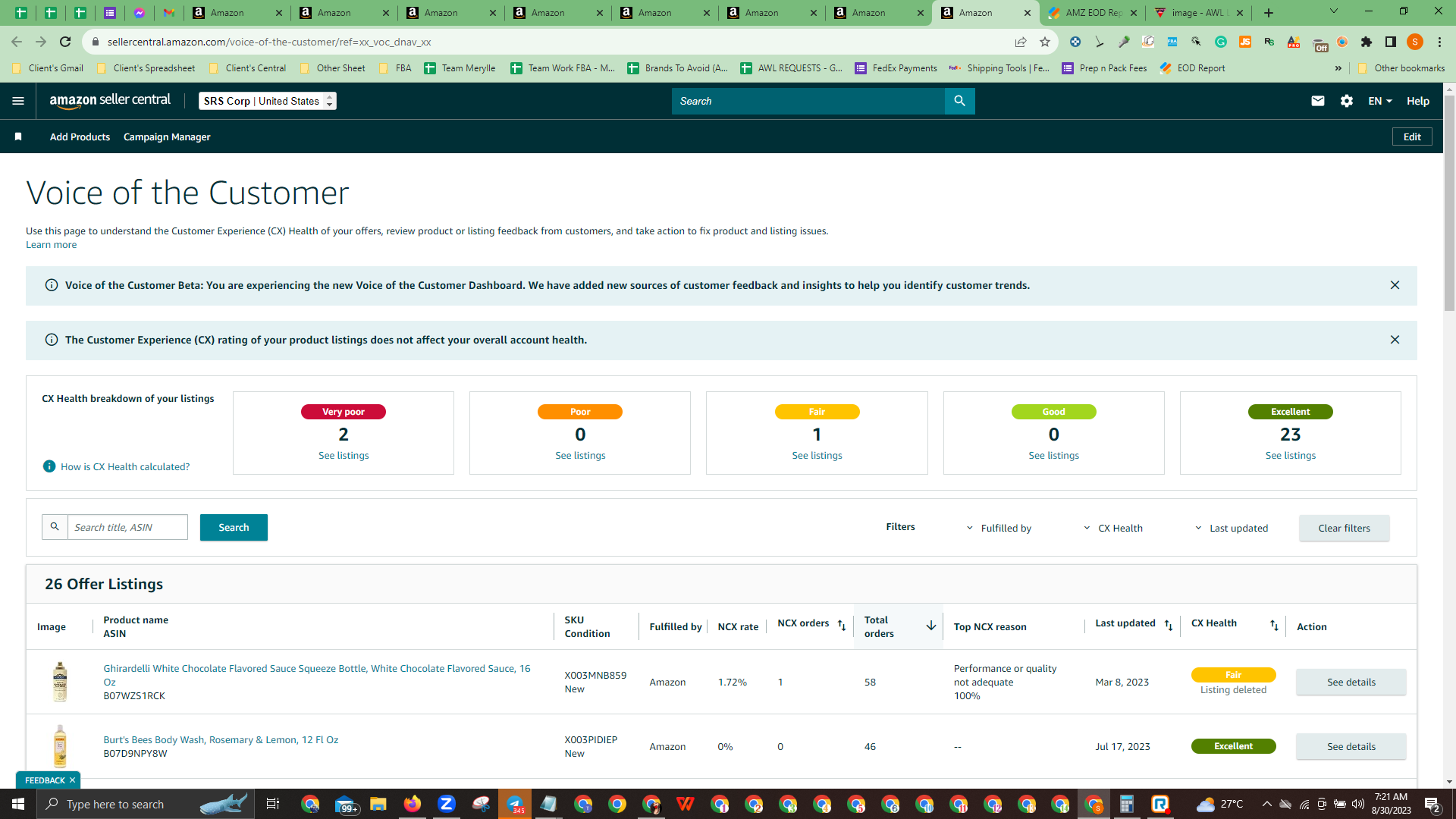Open Burt's Bees Body Wash product link
The width and height of the screenshot is (1456, 819).
click(x=221, y=739)
